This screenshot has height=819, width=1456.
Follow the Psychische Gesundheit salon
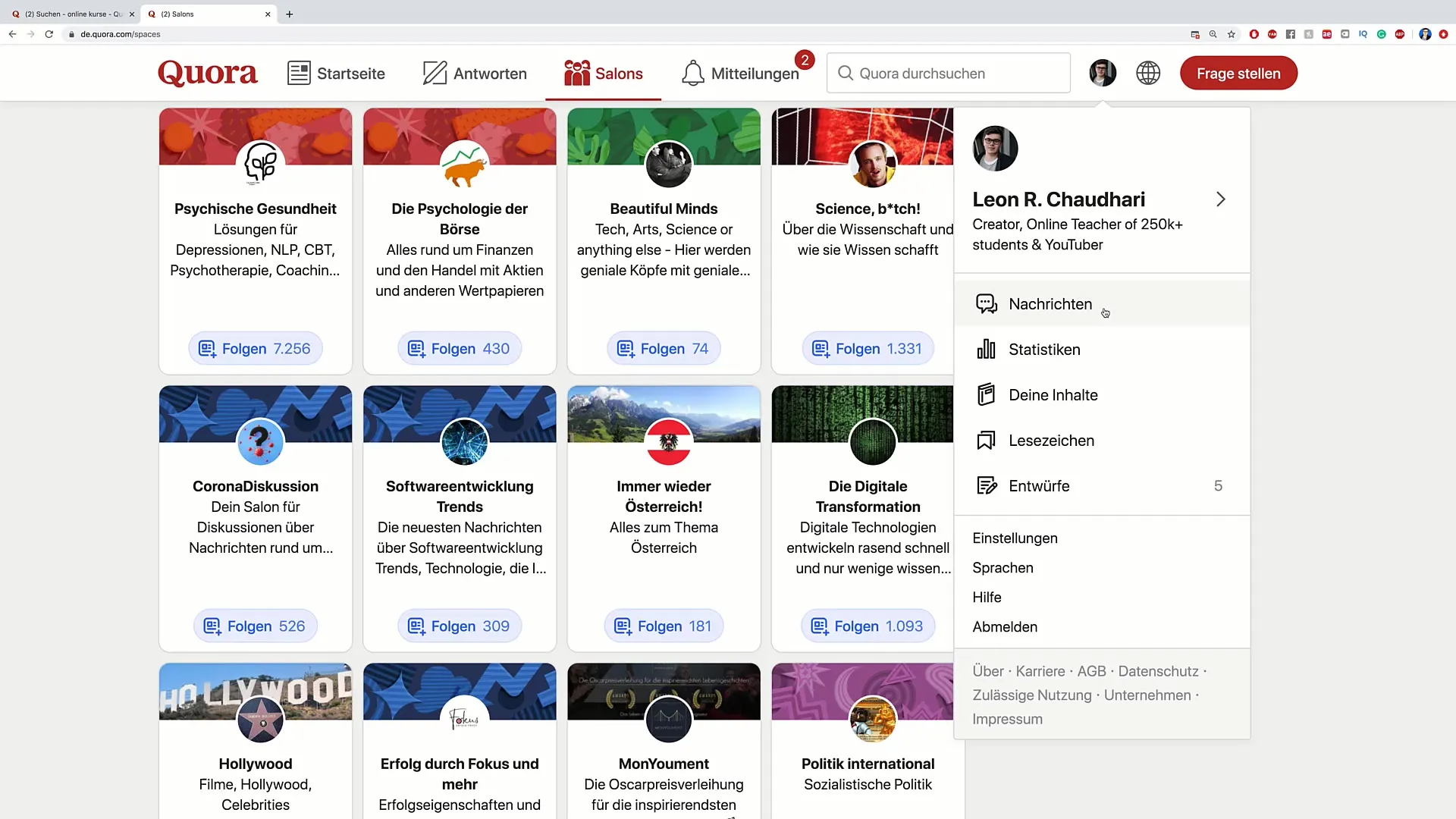pos(256,349)
